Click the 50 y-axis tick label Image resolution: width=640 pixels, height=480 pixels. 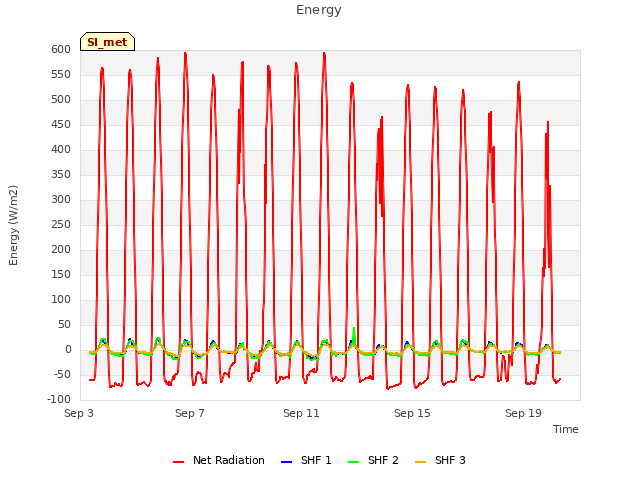[64, 324]
